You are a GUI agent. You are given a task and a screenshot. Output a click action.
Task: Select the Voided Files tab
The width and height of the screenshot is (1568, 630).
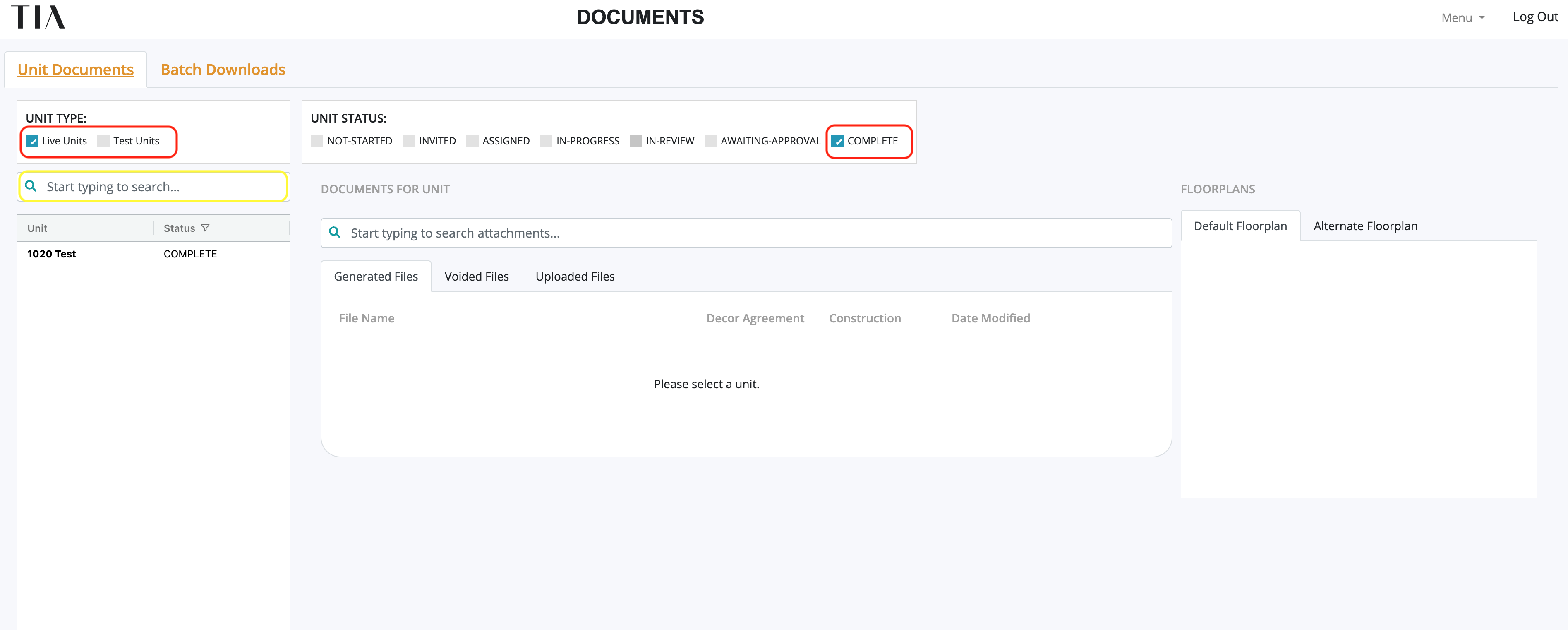tap(477, 276)
